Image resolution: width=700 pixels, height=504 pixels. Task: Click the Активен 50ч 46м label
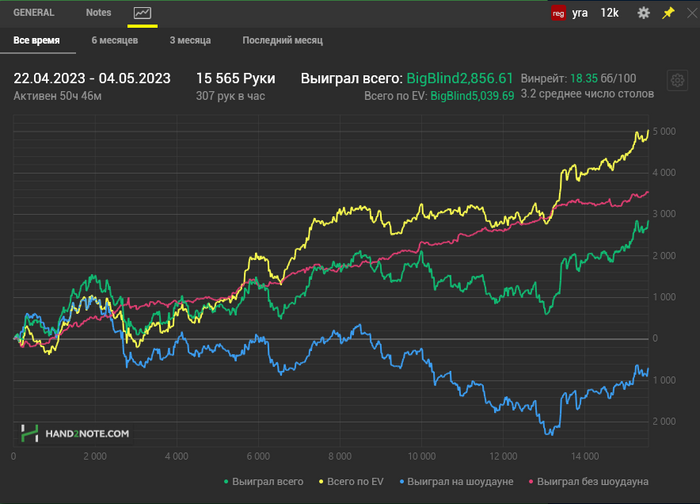pyautogui.click(x=58, y=96)
